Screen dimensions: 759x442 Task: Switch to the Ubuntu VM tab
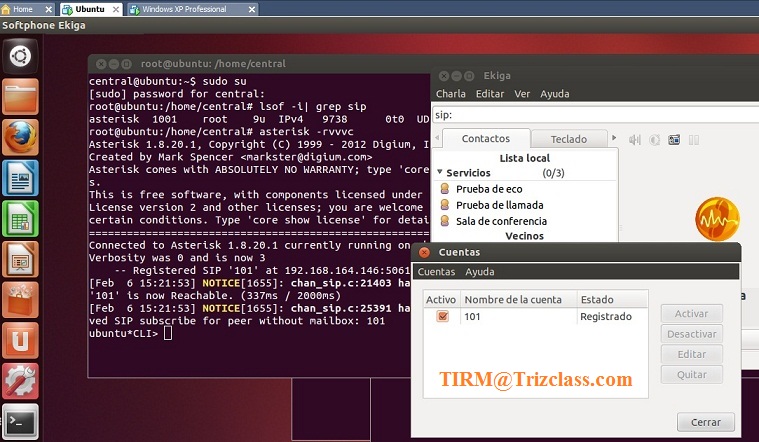(x=90, y=9)
